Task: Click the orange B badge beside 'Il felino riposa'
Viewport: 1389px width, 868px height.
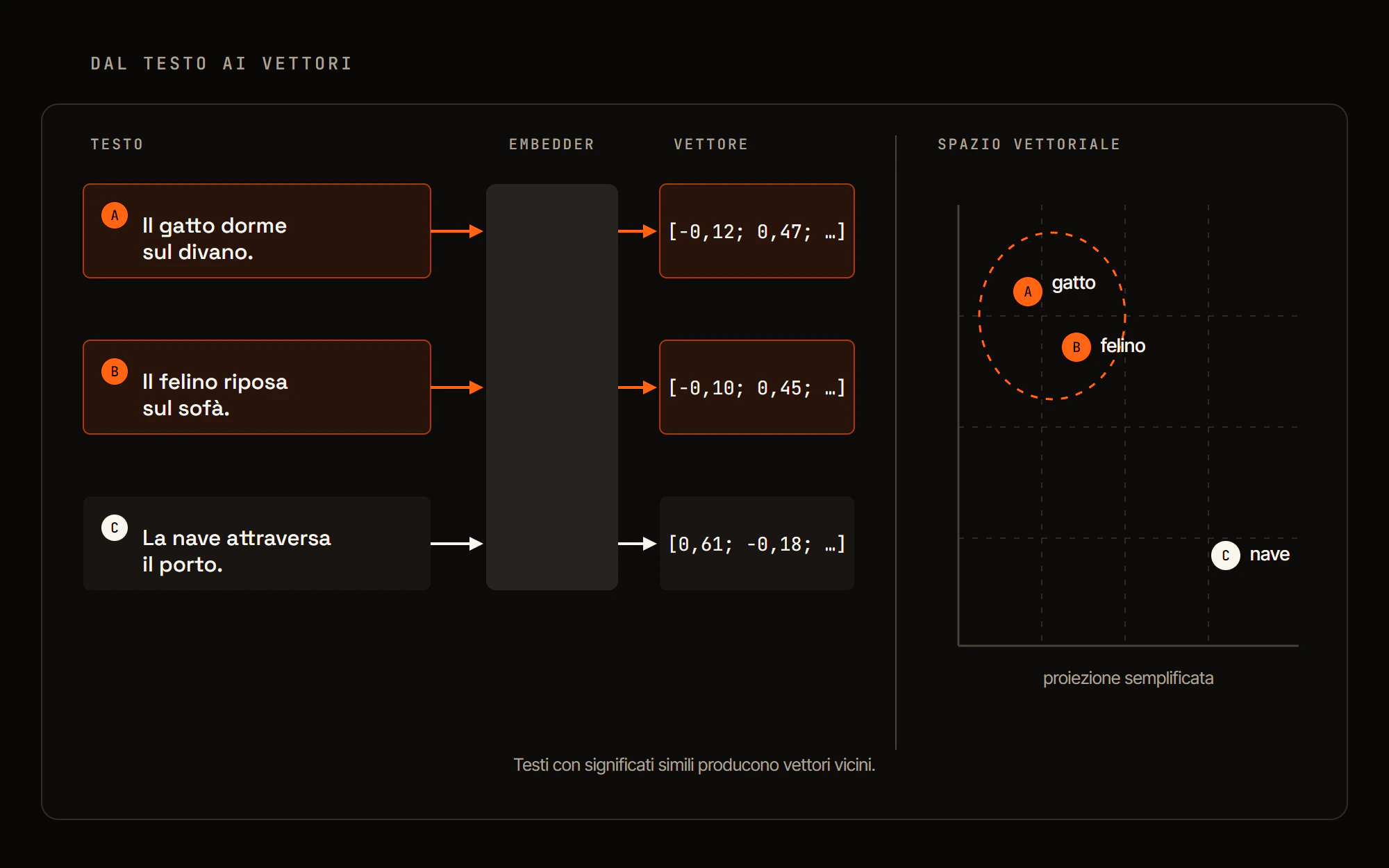Action: pos(115,372)
